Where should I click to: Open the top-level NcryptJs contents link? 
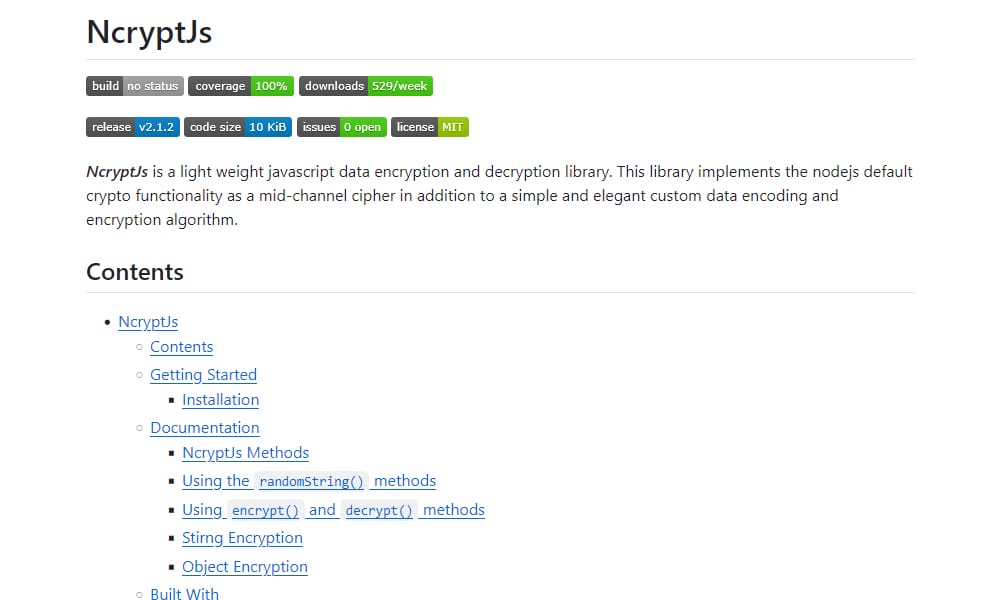(x=148, y=322)
